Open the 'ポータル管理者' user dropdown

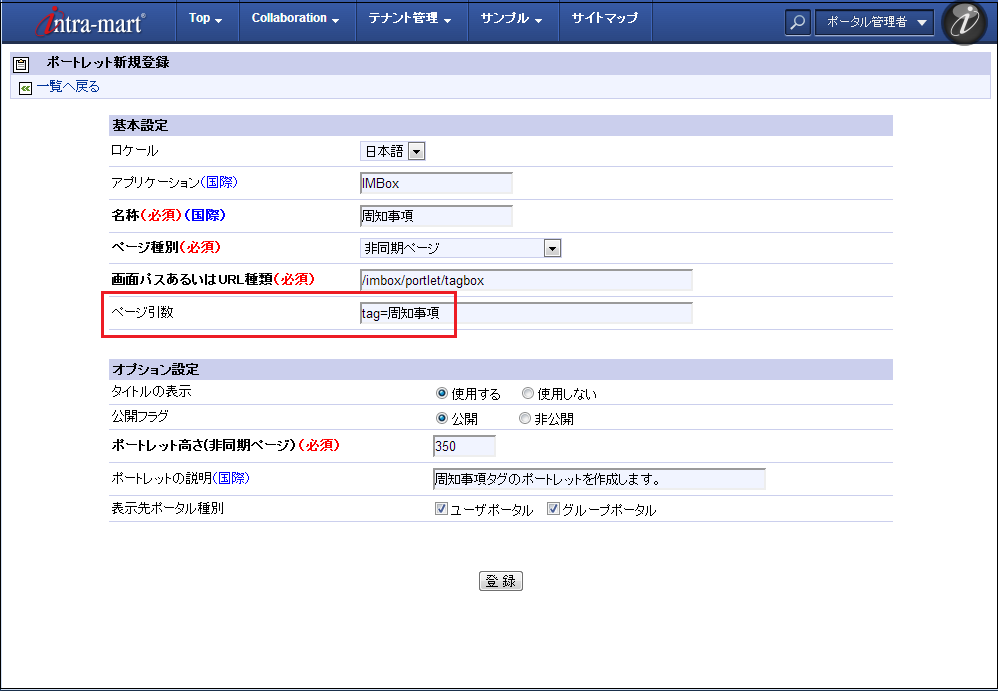tap(874, 22)
